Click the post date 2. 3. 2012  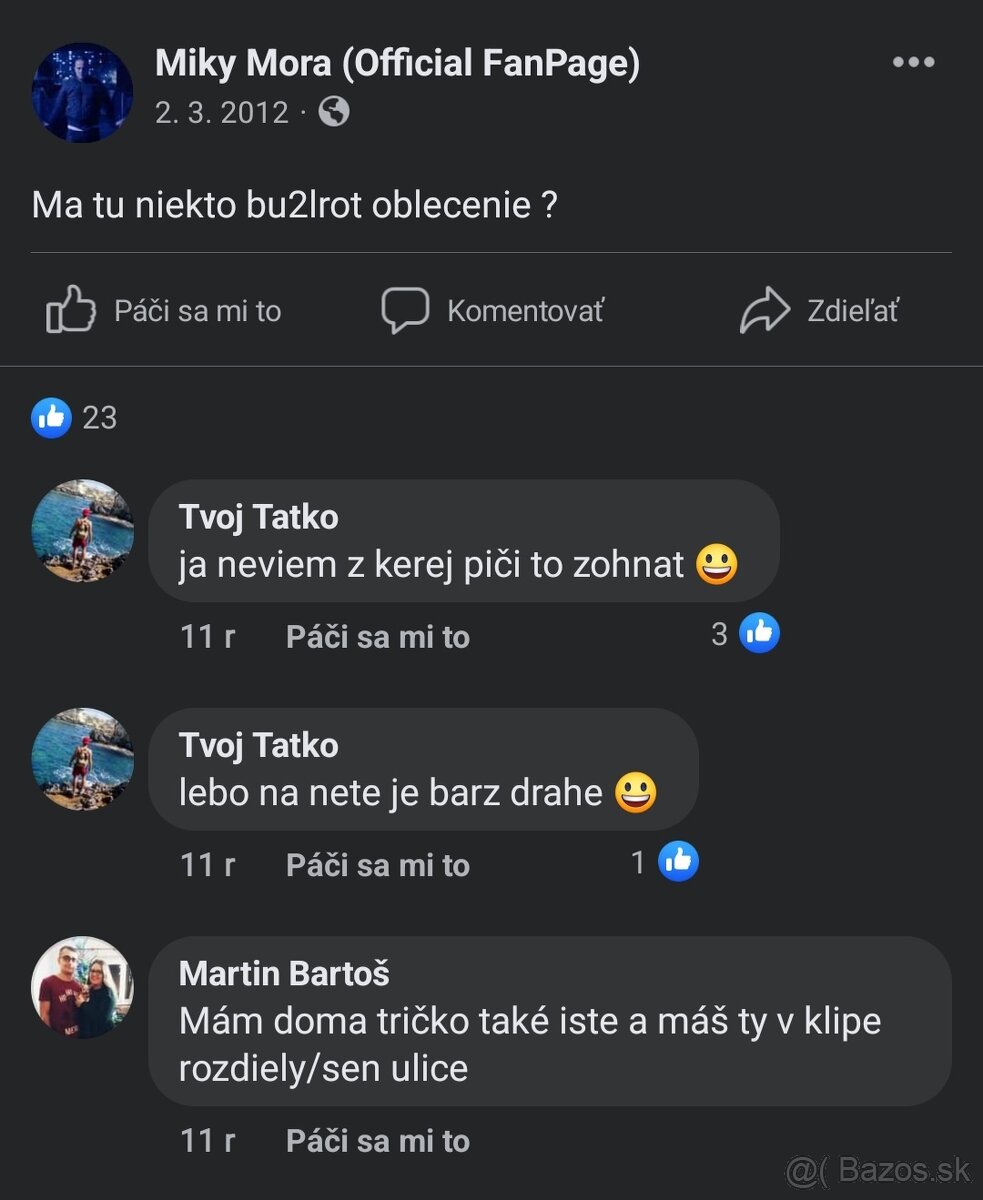221,112
